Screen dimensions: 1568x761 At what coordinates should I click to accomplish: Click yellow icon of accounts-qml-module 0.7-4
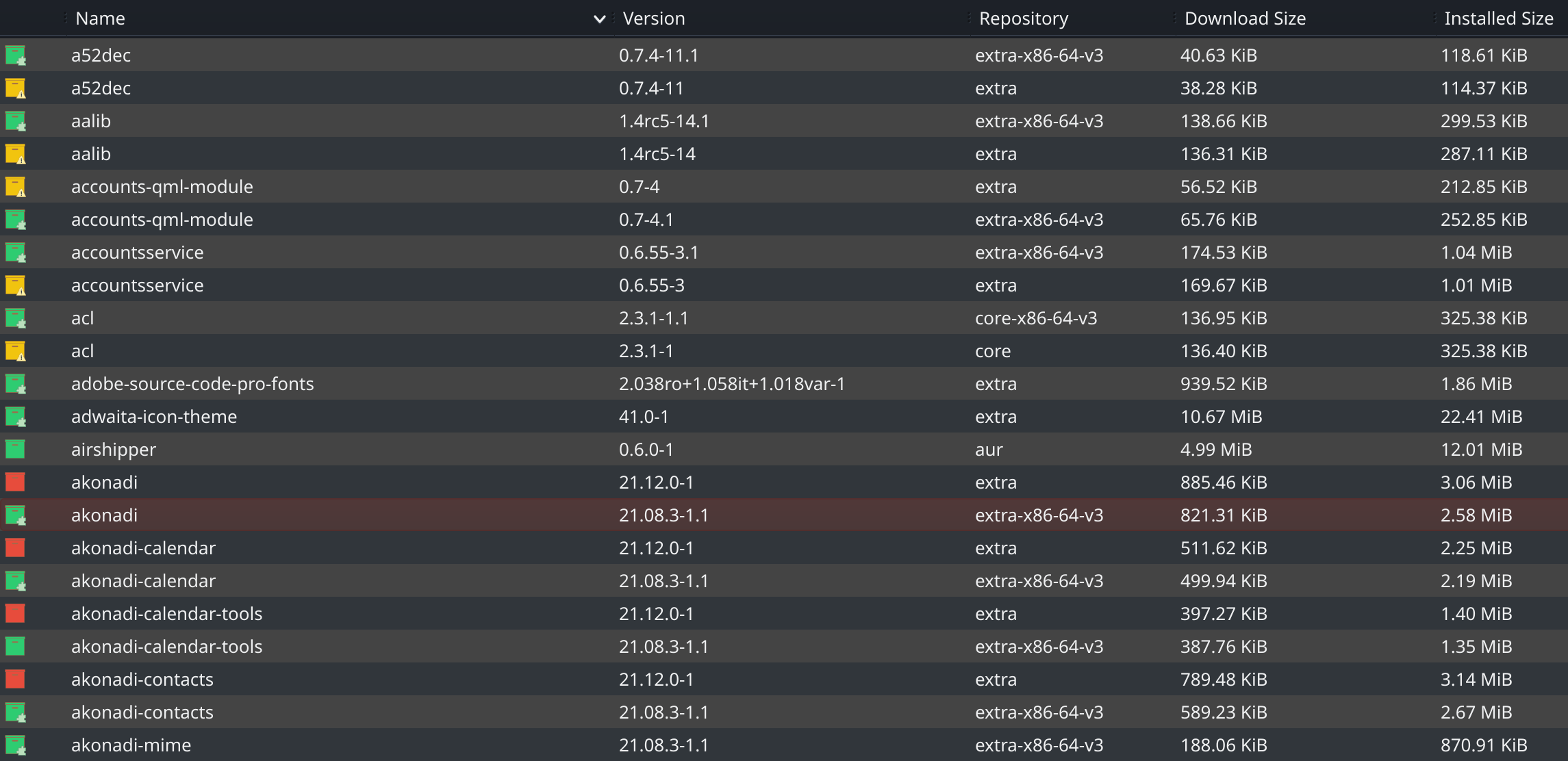pos(16,187)
